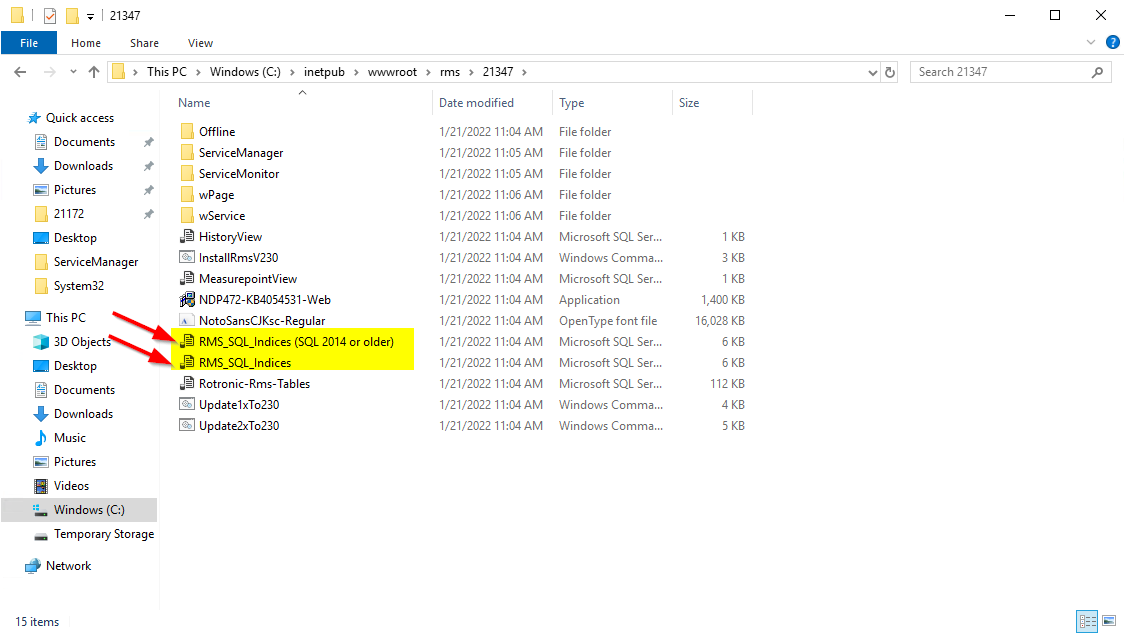Expand the ribbon with the chevron
The image size is (1124, 634).
coord(1090,42)
